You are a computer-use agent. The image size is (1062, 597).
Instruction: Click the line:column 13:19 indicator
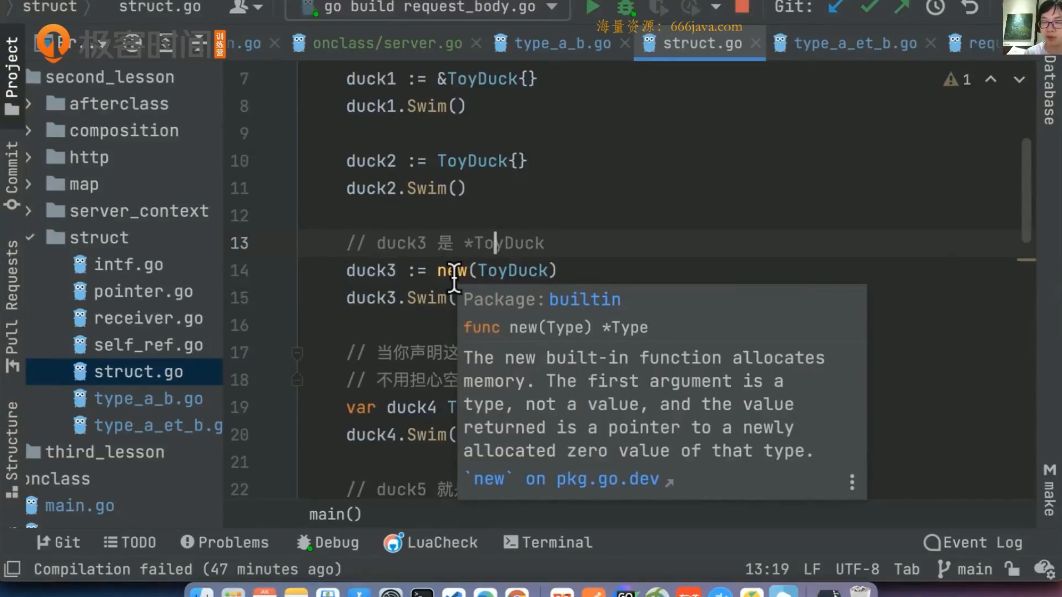[767, 569]
